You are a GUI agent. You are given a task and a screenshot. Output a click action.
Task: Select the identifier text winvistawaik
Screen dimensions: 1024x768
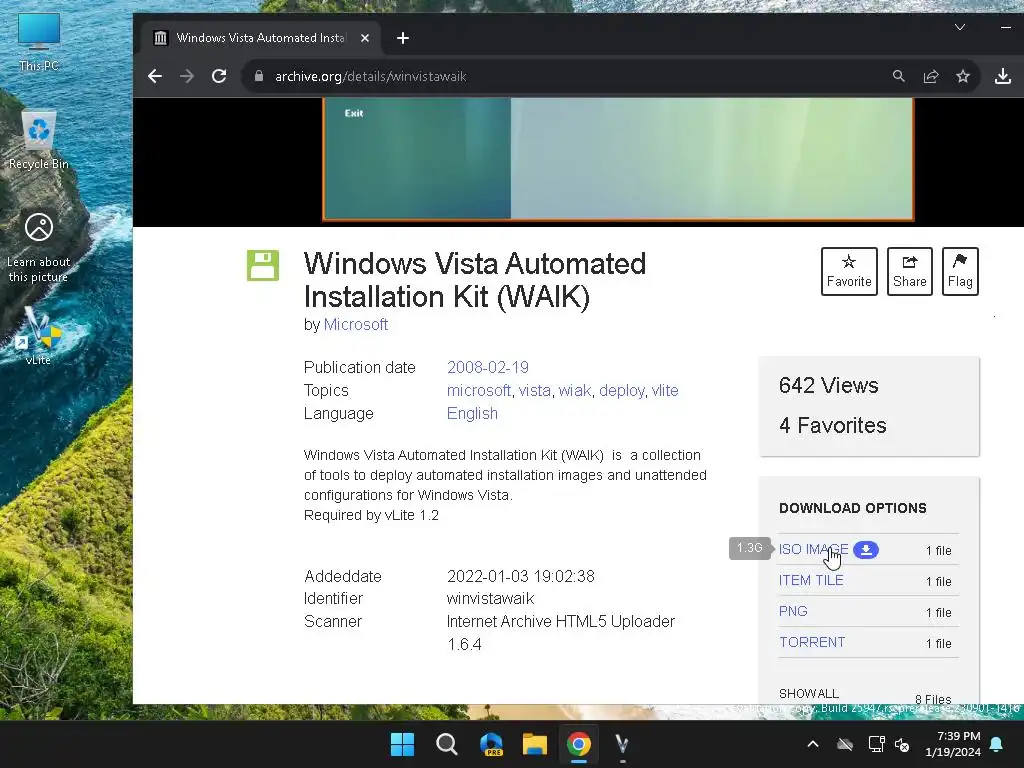[490, 598]
